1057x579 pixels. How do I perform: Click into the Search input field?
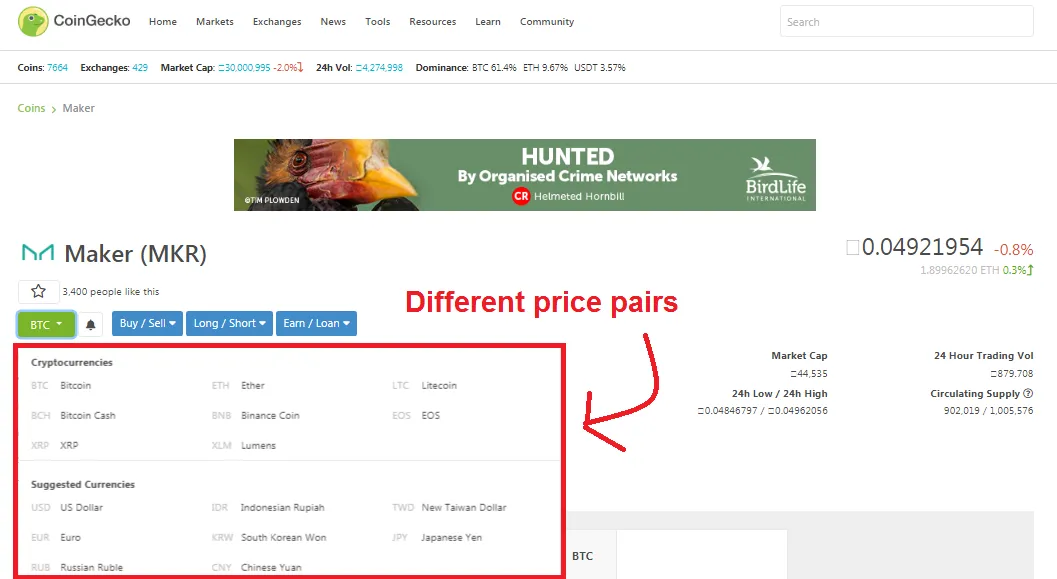pyautogui.click(x=907, y=22)
